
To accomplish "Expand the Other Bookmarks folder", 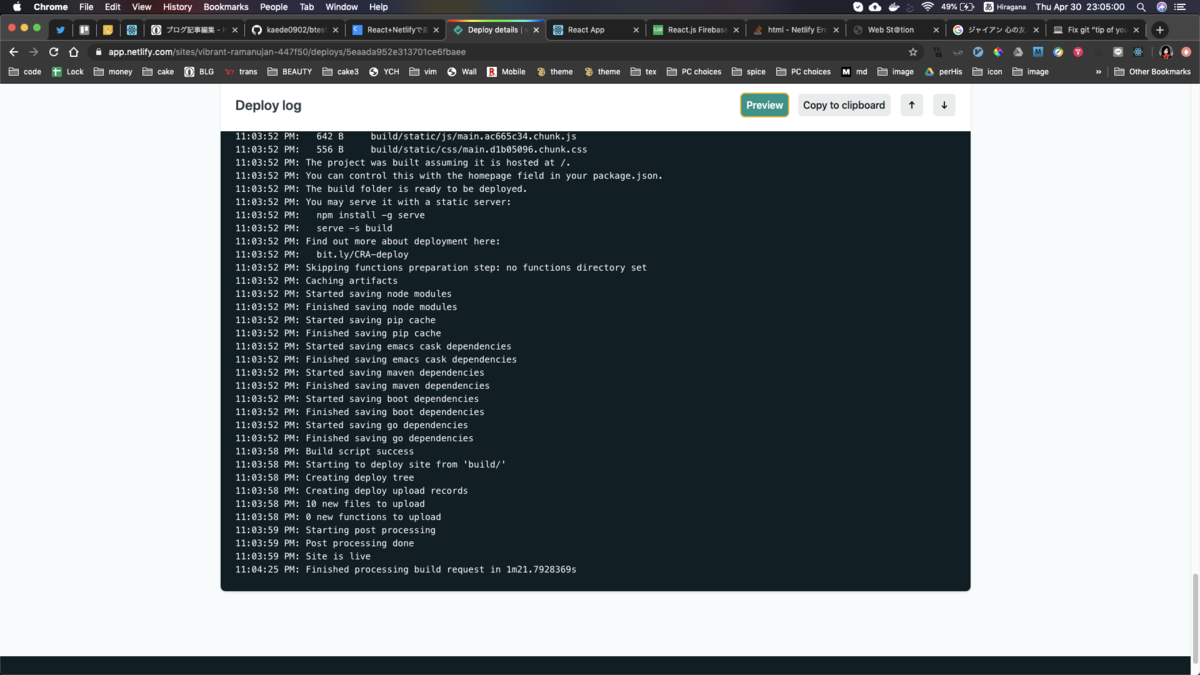I will pos(1156,71).
